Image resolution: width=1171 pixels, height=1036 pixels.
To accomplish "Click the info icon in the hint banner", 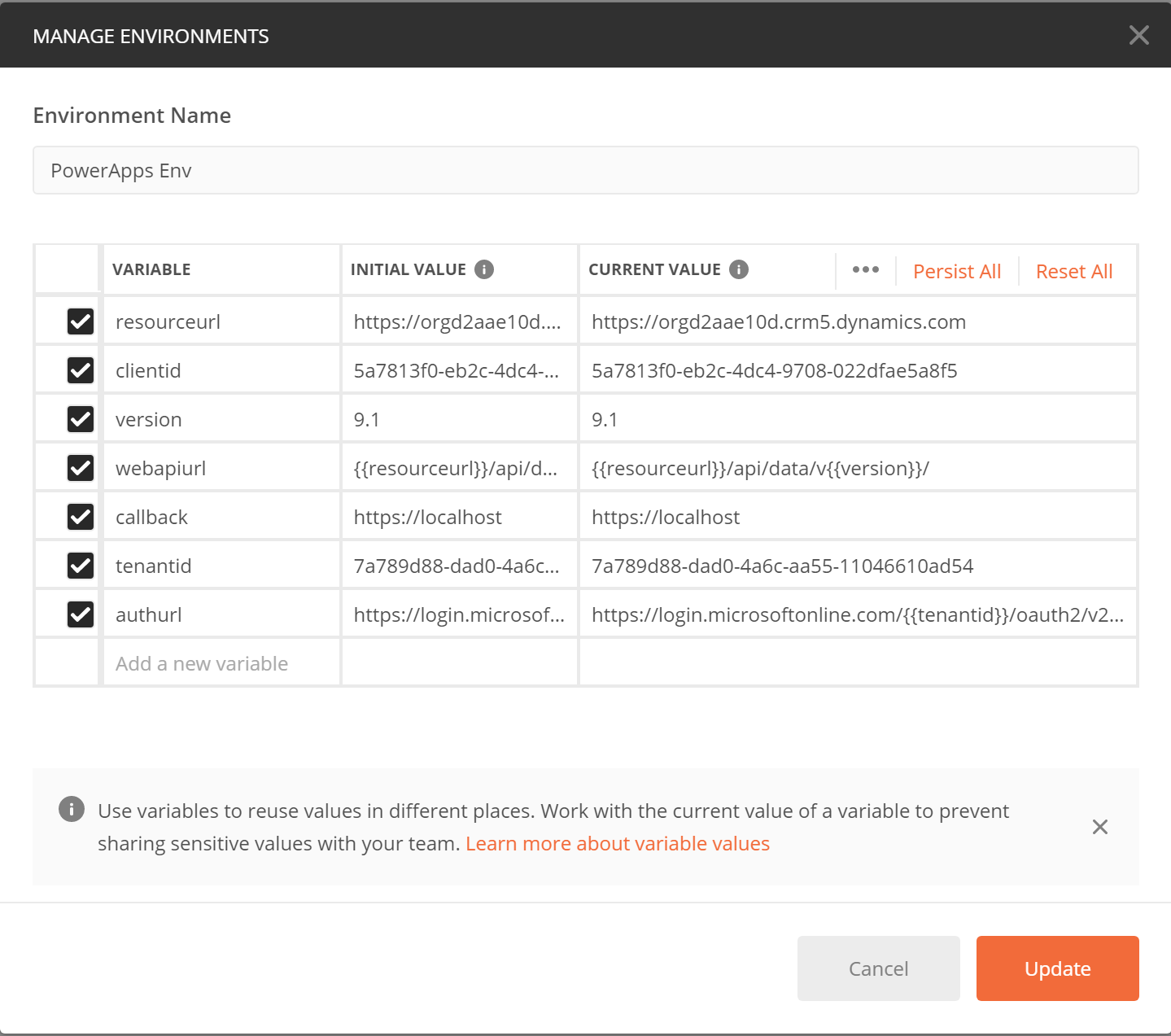I will tap(72, 809).
